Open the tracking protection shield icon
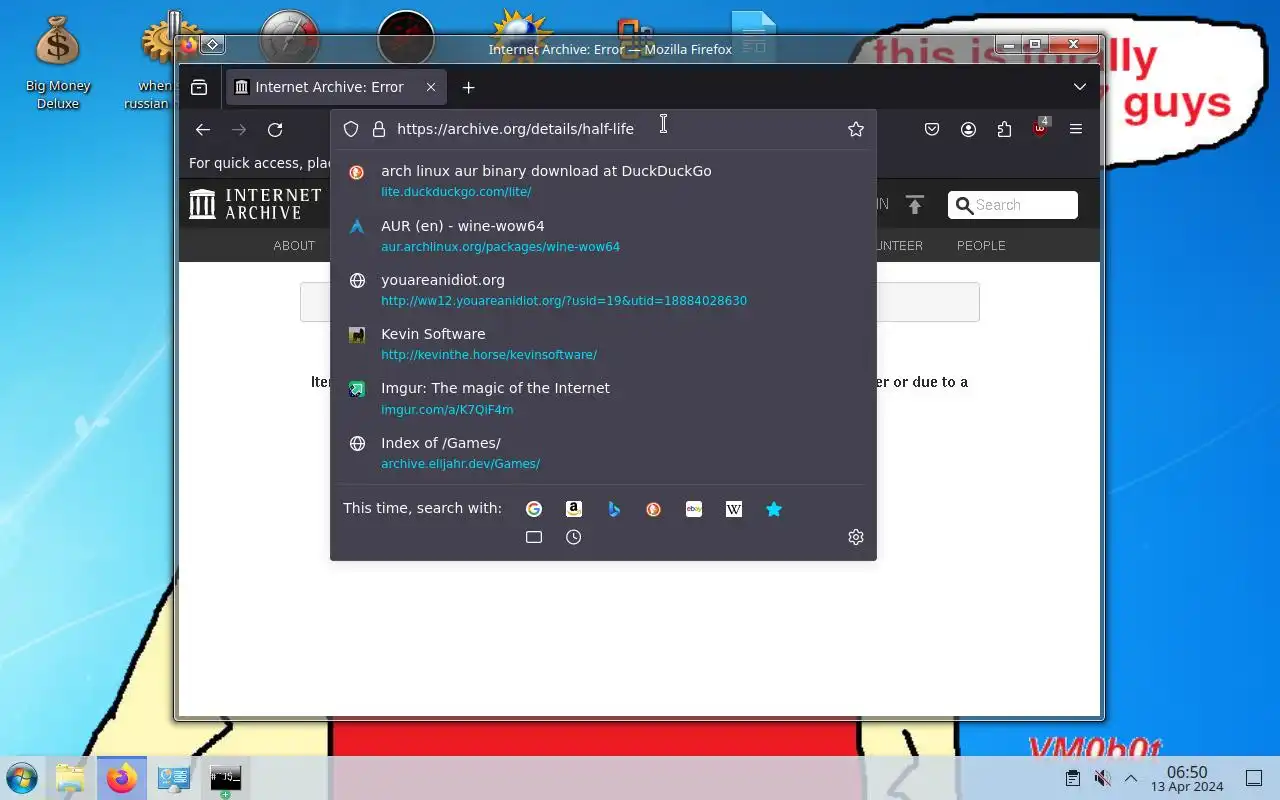Viewport: 1280px width, 800px height. pos(351,129)
